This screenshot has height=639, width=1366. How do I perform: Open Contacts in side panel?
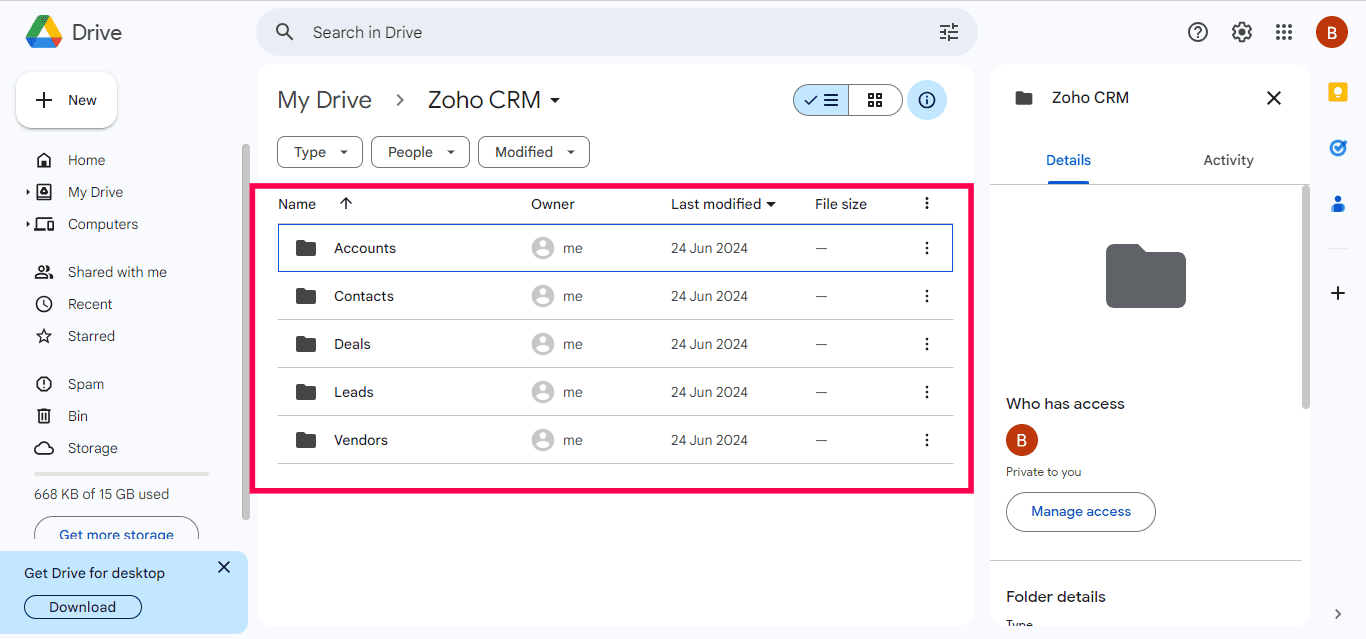tap(1338, 204)
